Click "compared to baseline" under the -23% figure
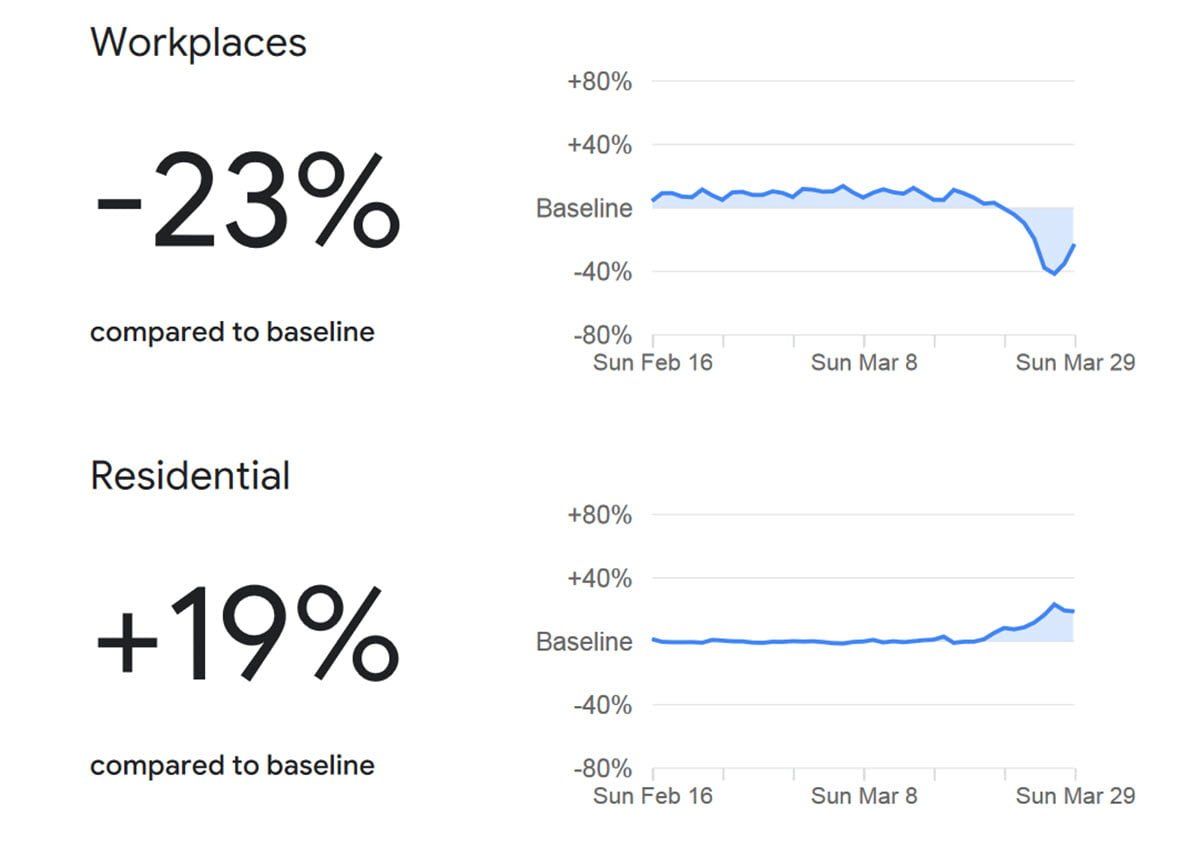1200x845 pixels. pos(232,332)
